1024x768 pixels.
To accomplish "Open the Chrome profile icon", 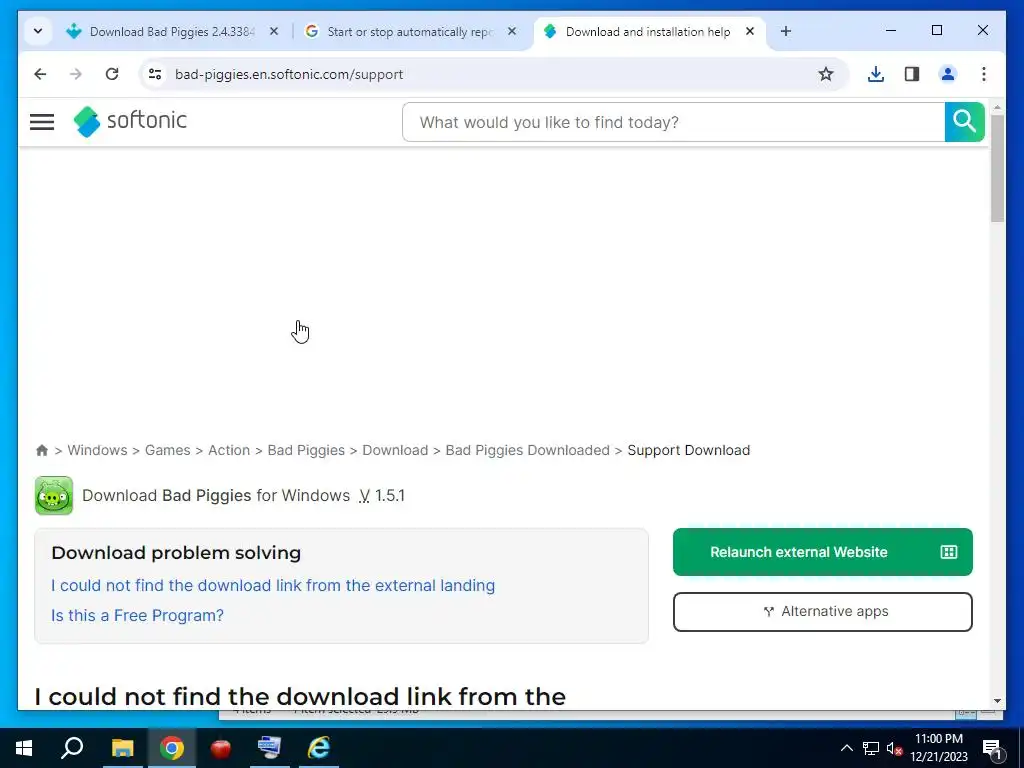I will tap(948, 74).
